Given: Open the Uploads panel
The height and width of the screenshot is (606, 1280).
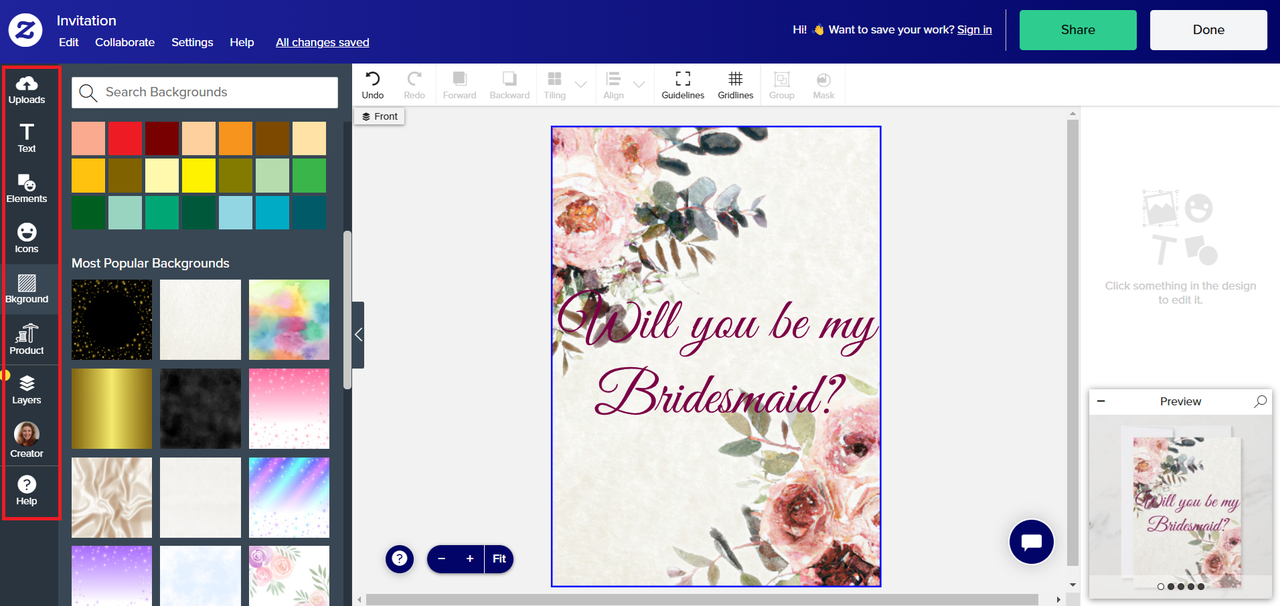Looking at the screenshot, I should [x=27, y=89].
